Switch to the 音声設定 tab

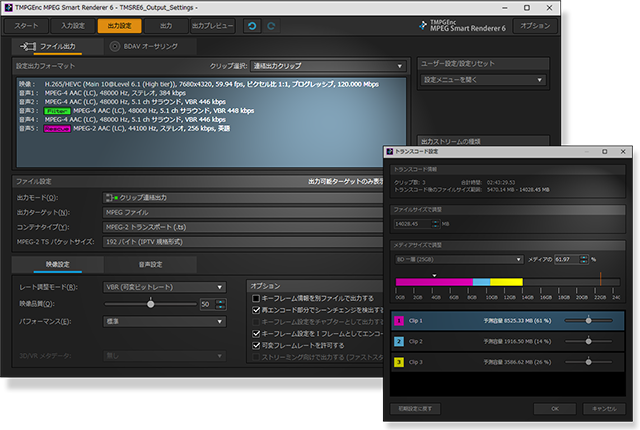point(151,265)
